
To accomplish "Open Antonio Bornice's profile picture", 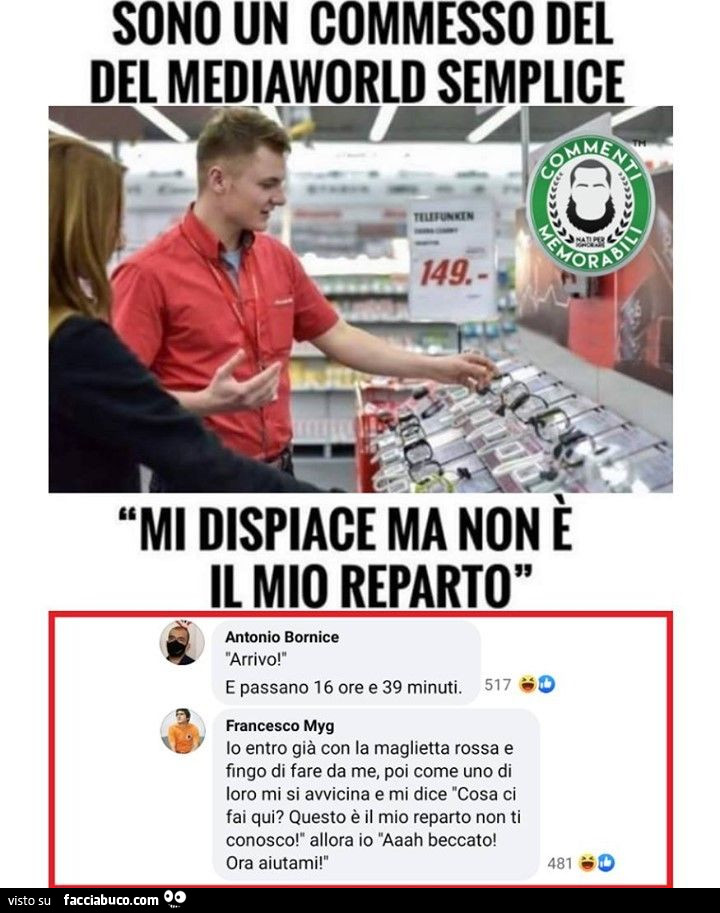I will point(182,643).
